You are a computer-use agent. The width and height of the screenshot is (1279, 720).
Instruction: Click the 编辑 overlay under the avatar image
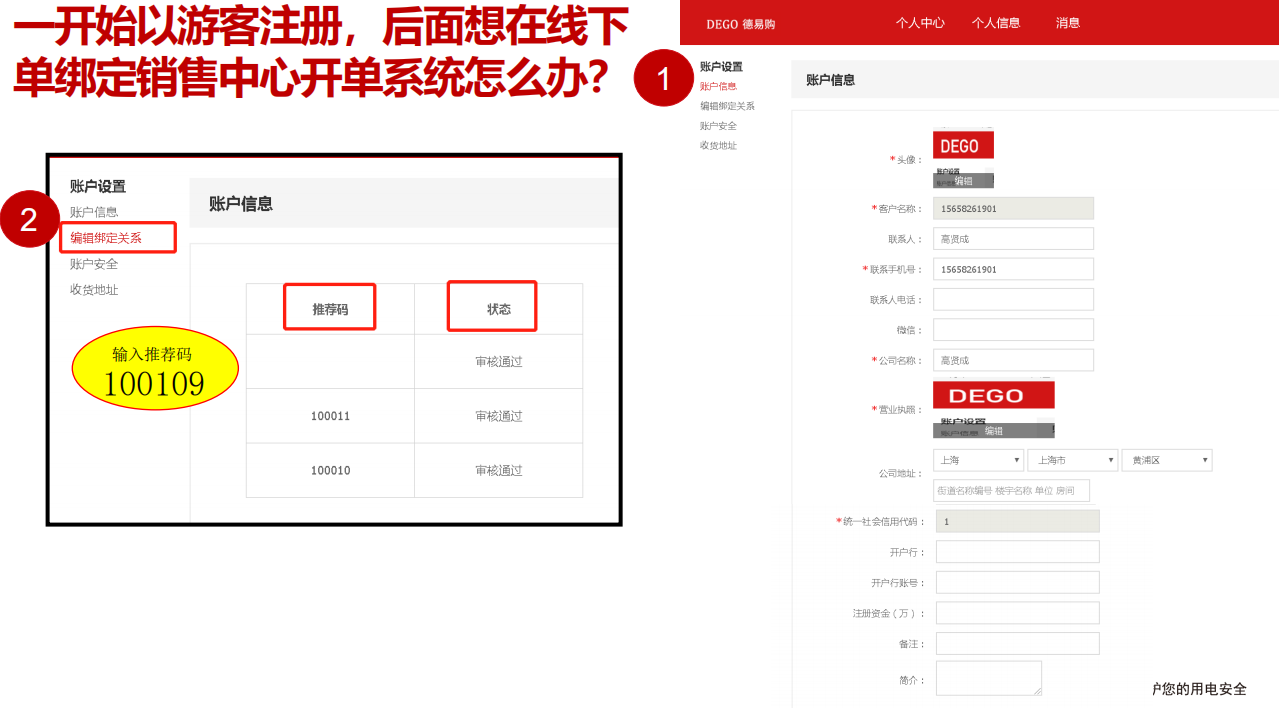[x=963, y=181]
